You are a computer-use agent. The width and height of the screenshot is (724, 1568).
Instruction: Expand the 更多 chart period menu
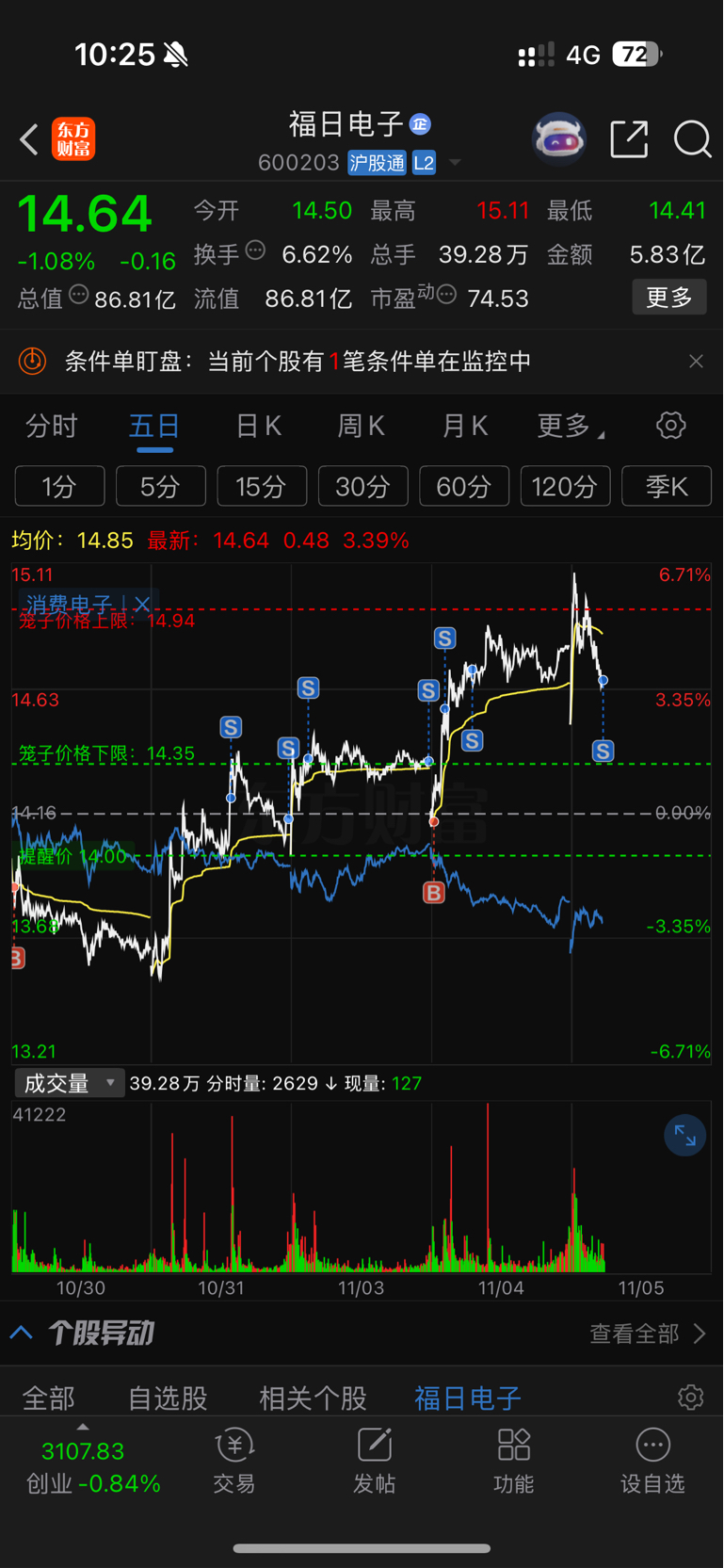[x=571, y=426]
